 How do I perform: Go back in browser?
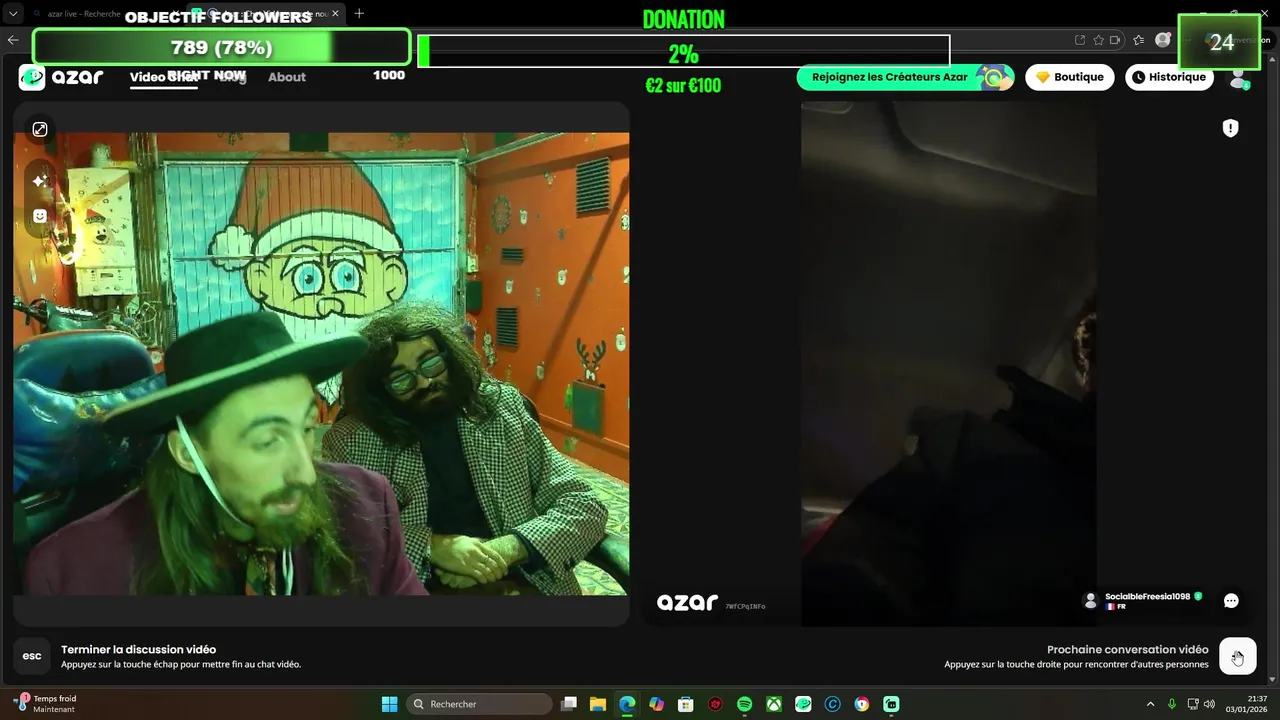pyautogui.click(x=13, y=40)
